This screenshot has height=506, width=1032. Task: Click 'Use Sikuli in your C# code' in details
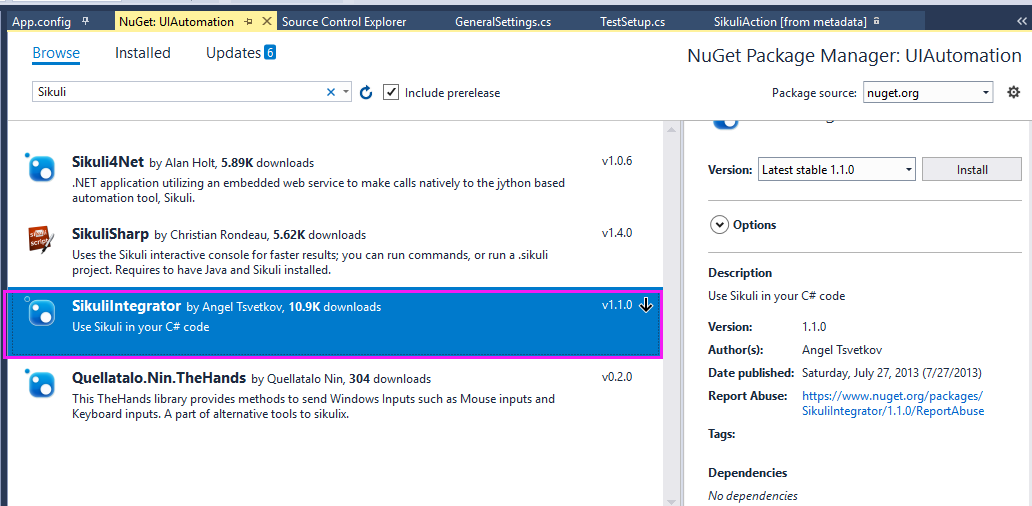(x=776, y=296)
